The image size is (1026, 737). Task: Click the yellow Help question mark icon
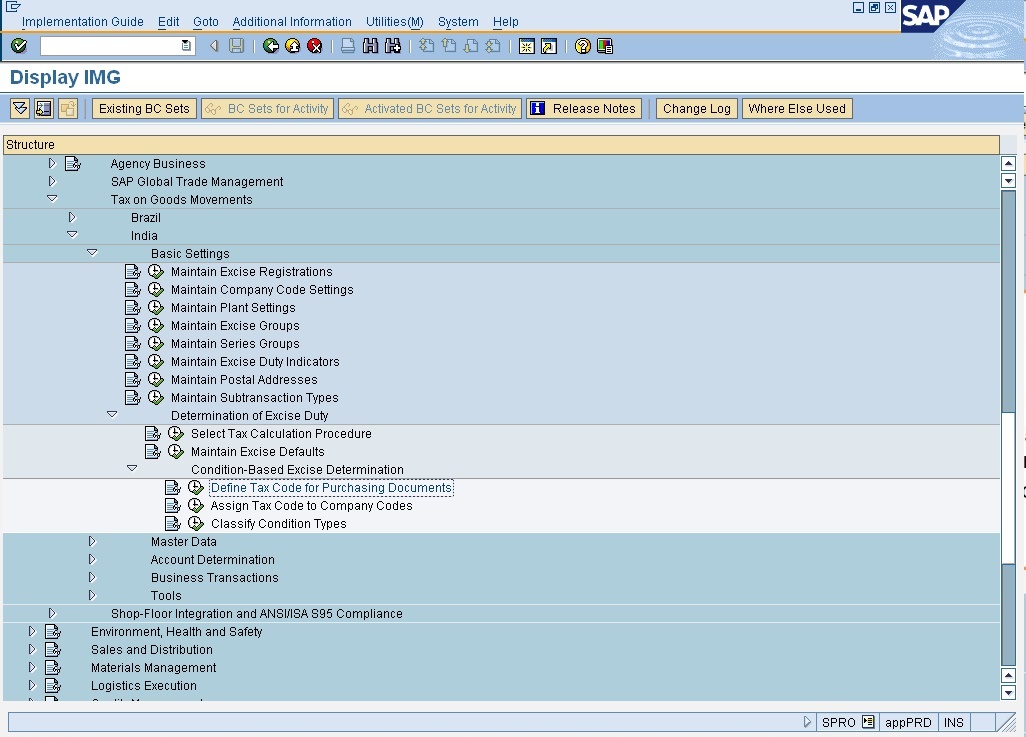(582, 46)
